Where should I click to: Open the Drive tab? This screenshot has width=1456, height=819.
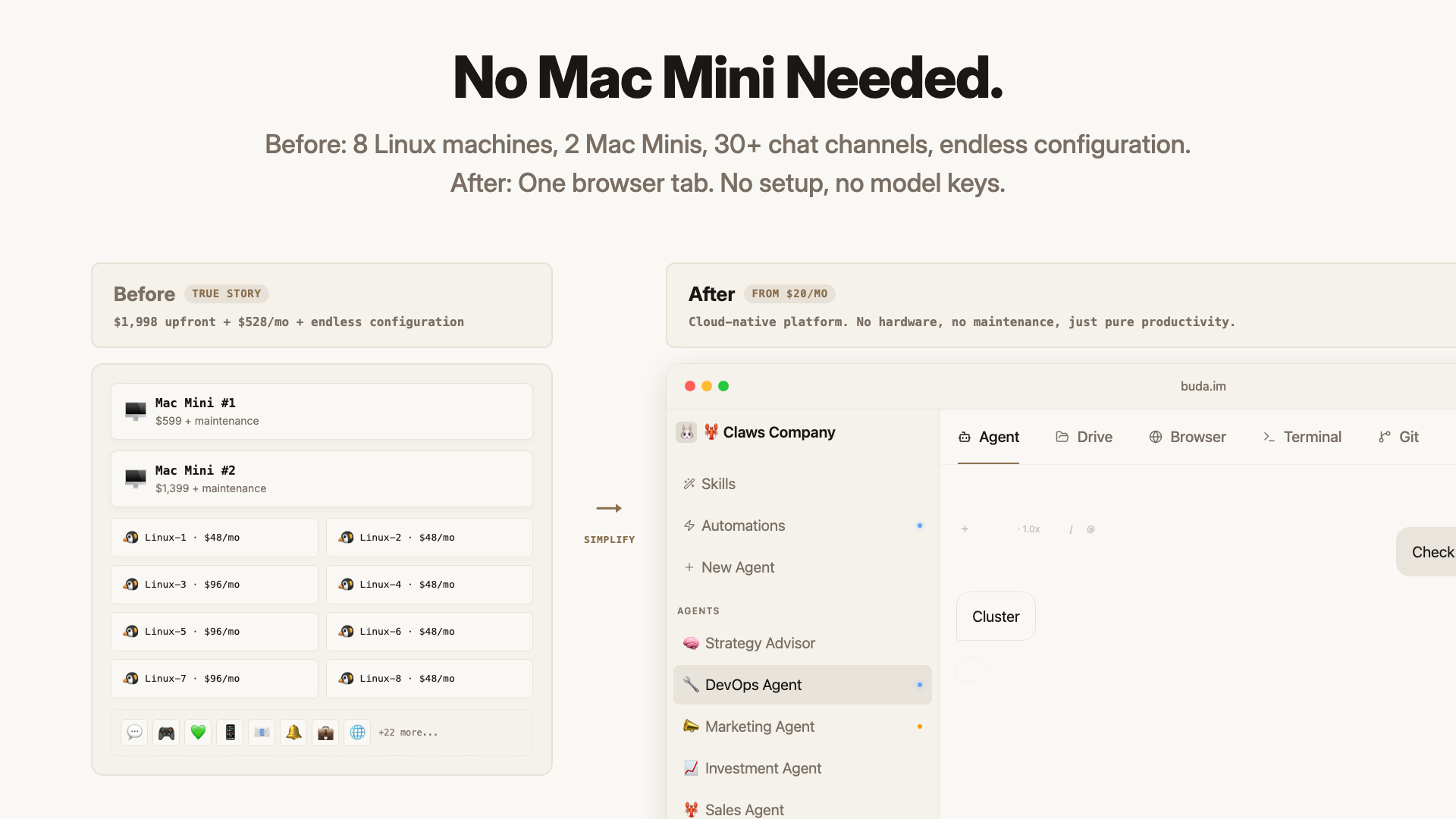click(1084, 437)
